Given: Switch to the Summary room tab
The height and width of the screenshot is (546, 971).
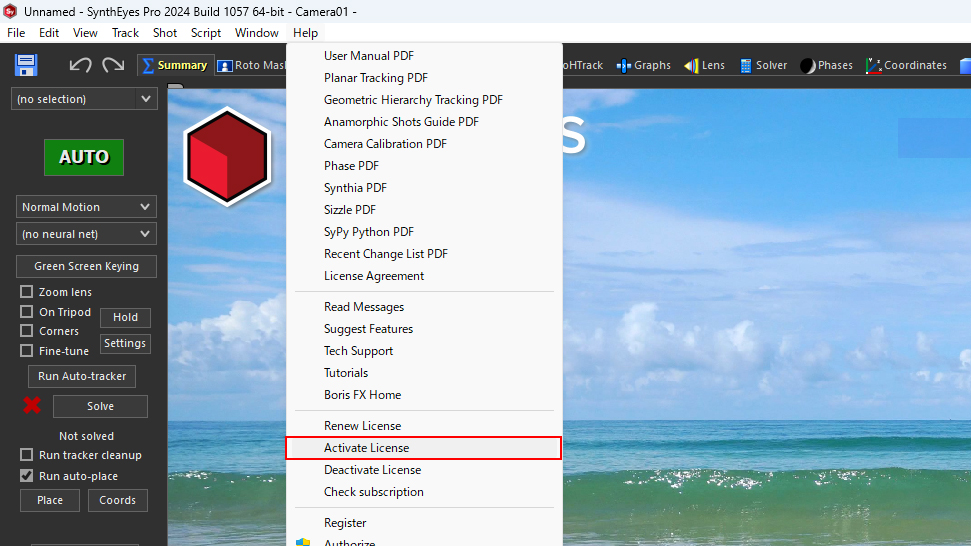Looking at the screenshot, I should coord(175,65).
